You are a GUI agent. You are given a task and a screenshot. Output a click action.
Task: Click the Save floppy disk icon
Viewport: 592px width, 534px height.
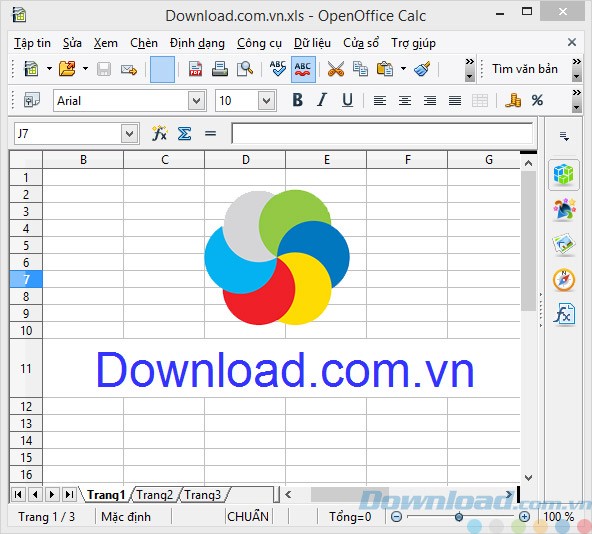click(104, 69)
